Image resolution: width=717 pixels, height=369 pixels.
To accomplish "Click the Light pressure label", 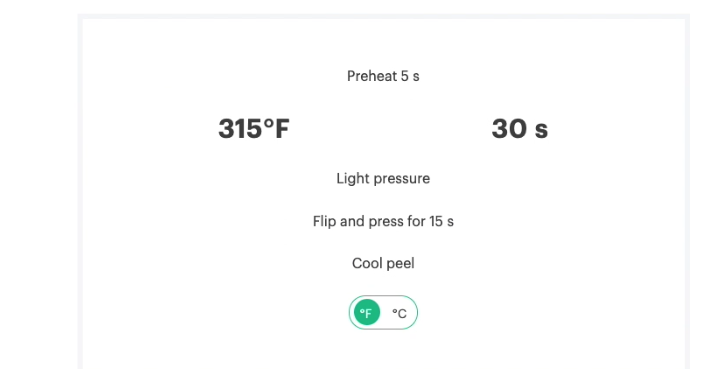I will click(383, 178).
